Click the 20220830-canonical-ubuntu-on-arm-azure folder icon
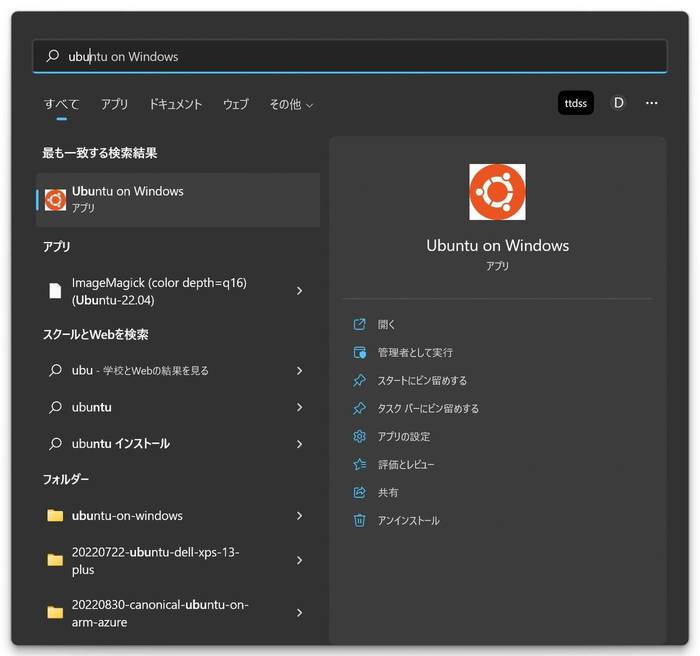 55,612
